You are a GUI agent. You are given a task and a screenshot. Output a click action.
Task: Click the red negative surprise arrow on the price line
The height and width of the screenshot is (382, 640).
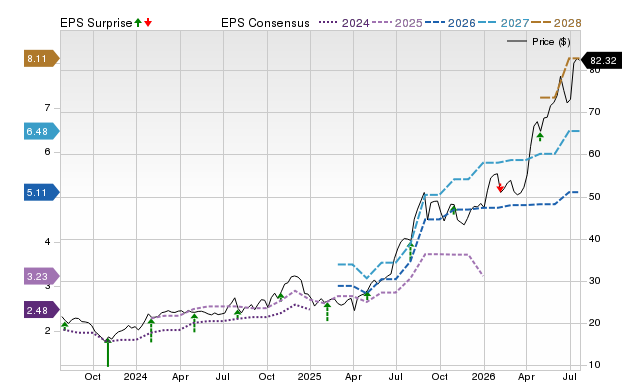pos(500,188)
